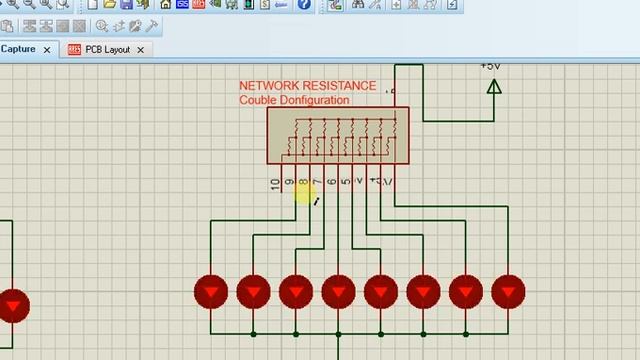Click the blue Help question mark icon
The height and width of the screenshot is (360, 640).
[304, 4]
